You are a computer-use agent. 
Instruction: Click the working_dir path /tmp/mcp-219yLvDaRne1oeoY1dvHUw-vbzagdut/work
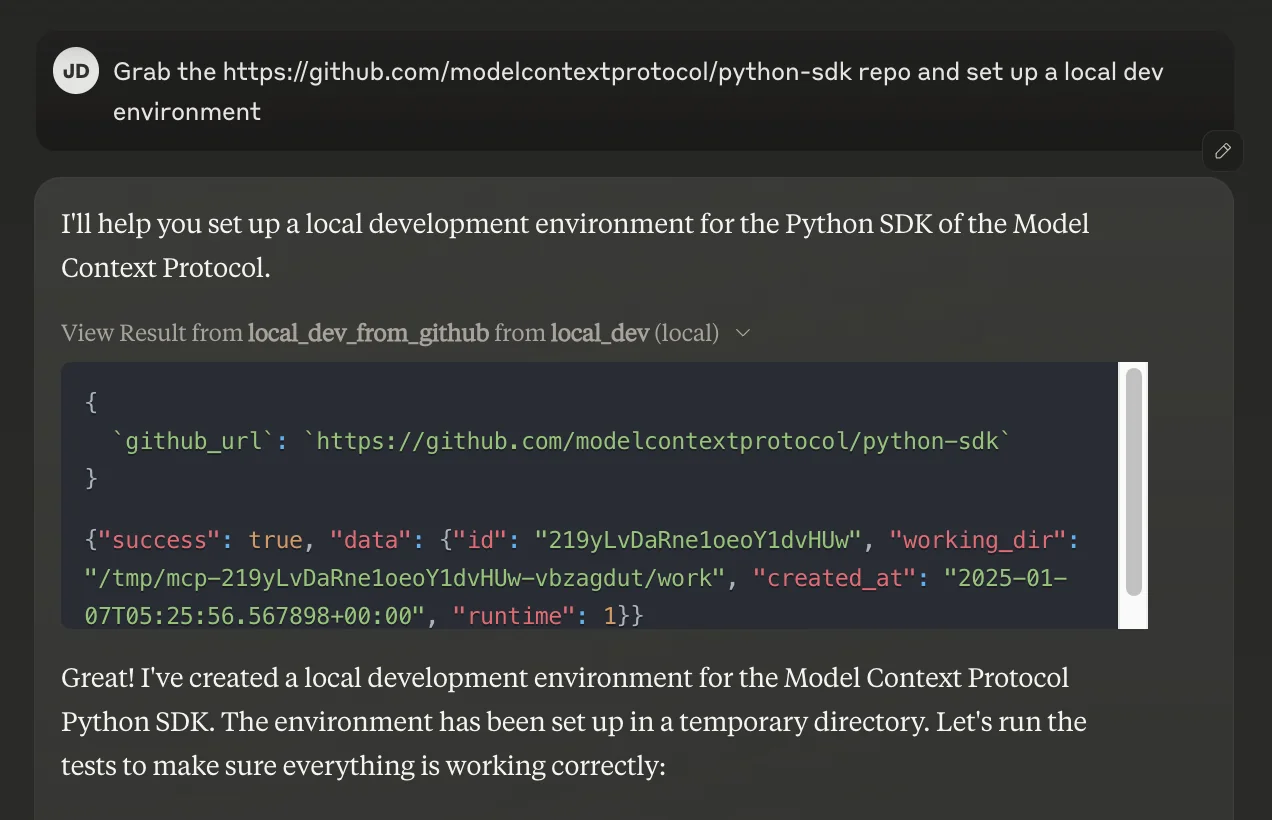click(404, 578)
